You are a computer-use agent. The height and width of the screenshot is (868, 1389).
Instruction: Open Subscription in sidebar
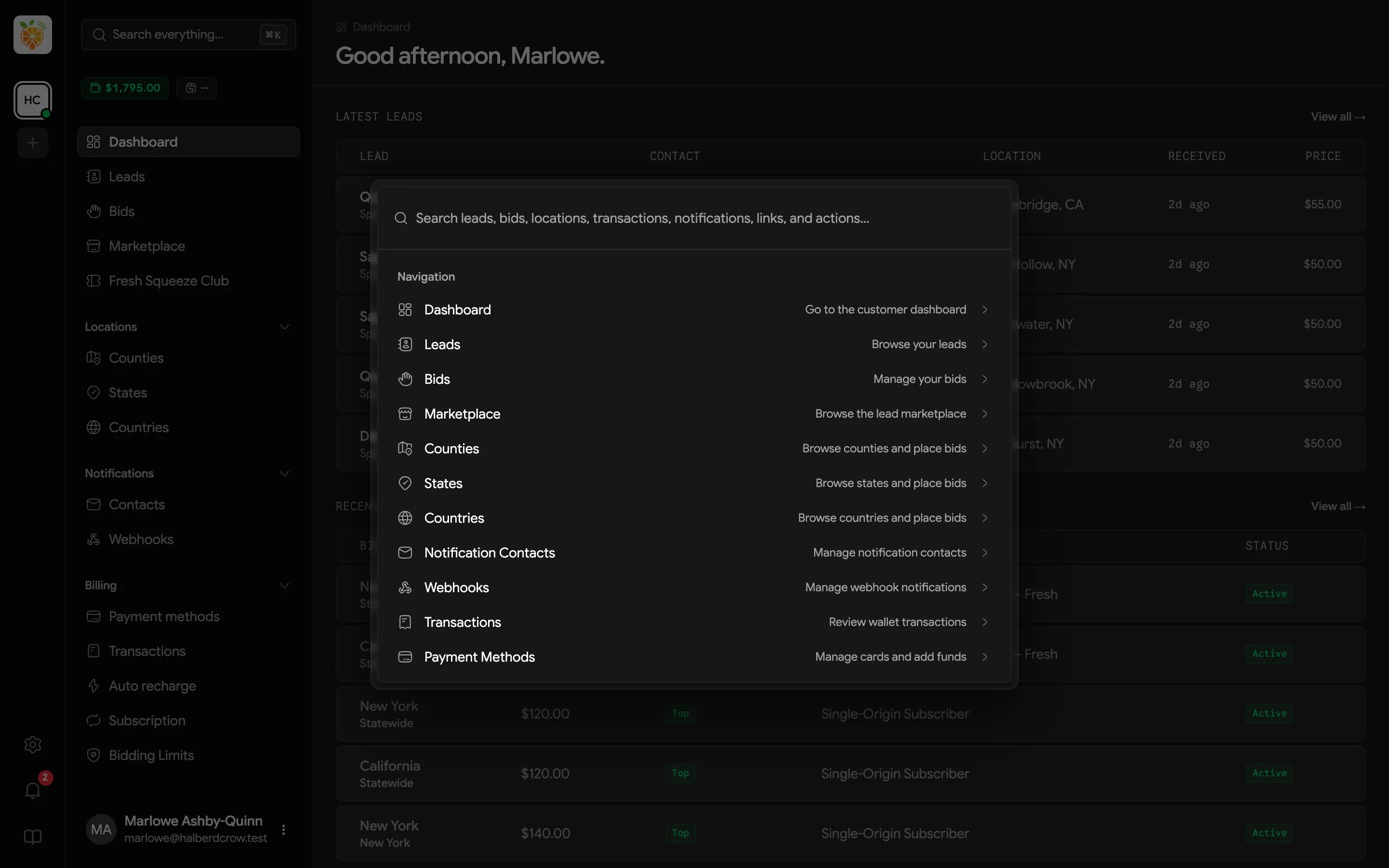(x=188, y=720)
